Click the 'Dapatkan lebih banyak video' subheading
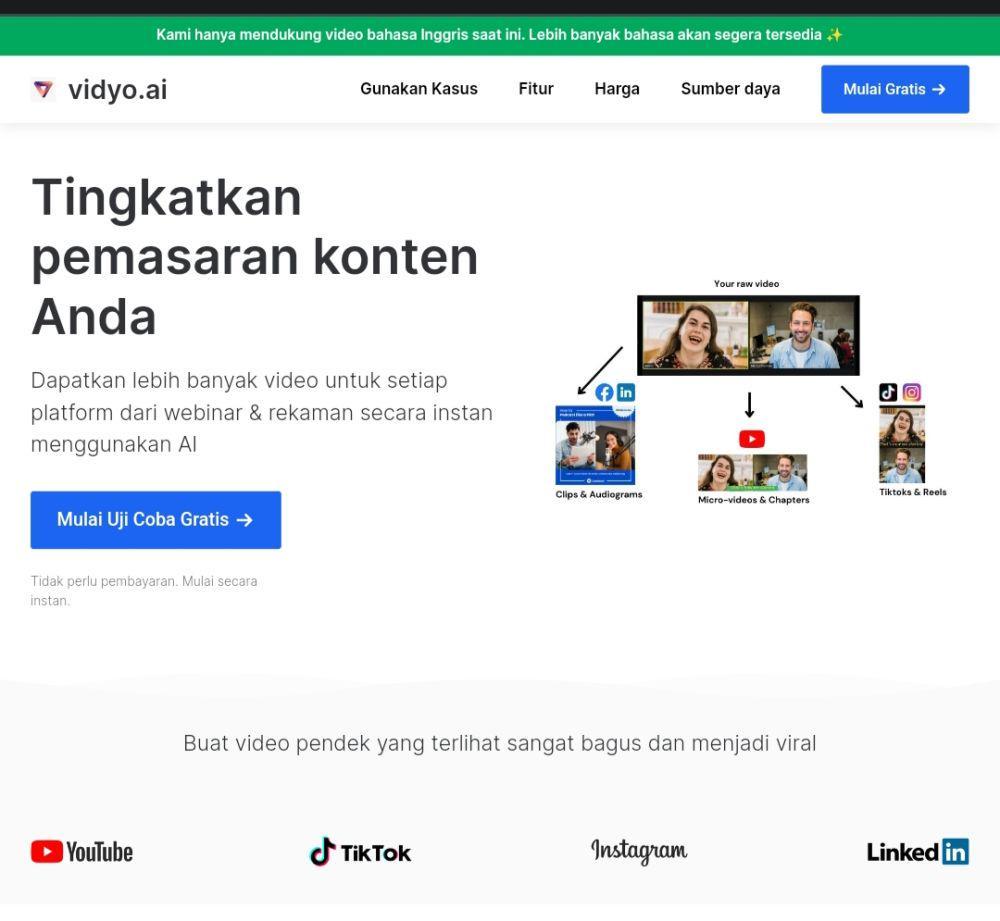 coord(262,412)
